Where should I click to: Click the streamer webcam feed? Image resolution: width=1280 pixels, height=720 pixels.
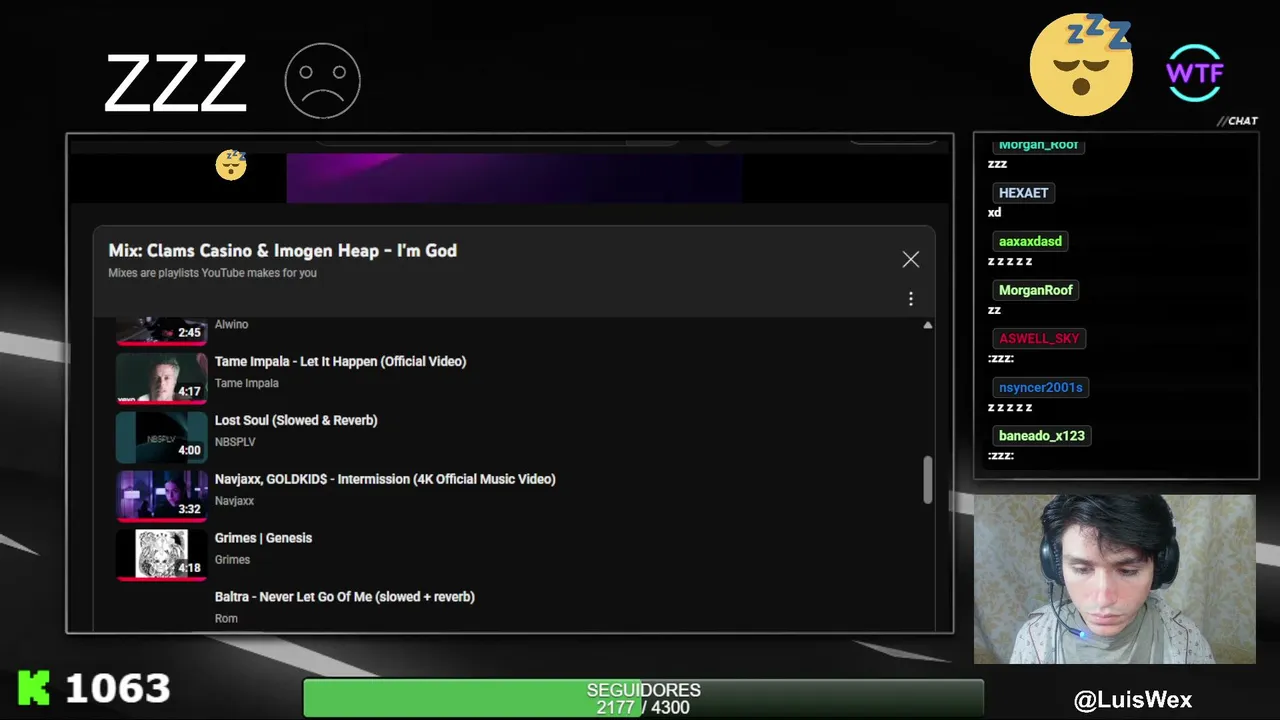click(x=1115, y=579)
